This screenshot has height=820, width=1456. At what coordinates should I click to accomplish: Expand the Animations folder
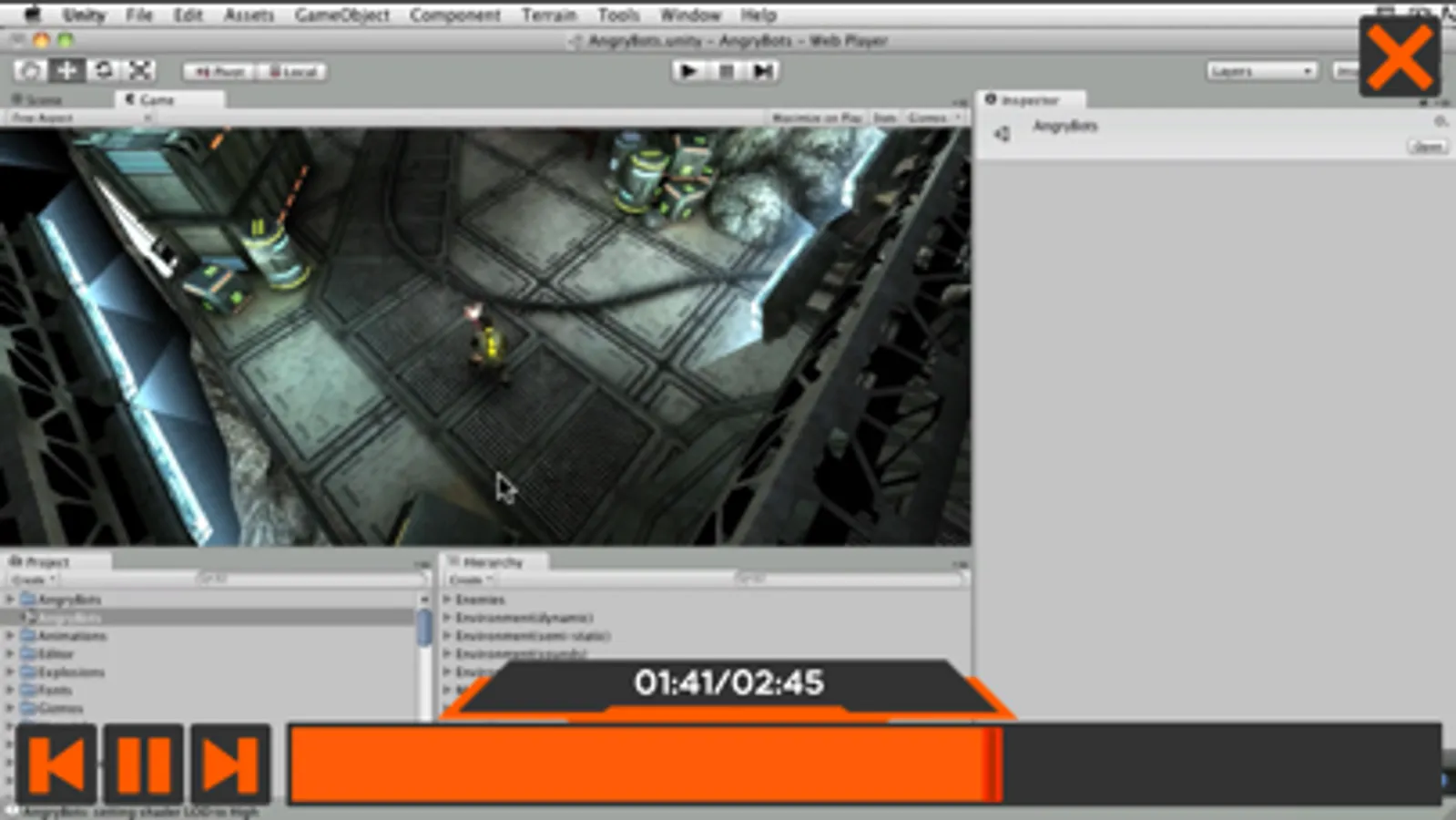point(10,636)
